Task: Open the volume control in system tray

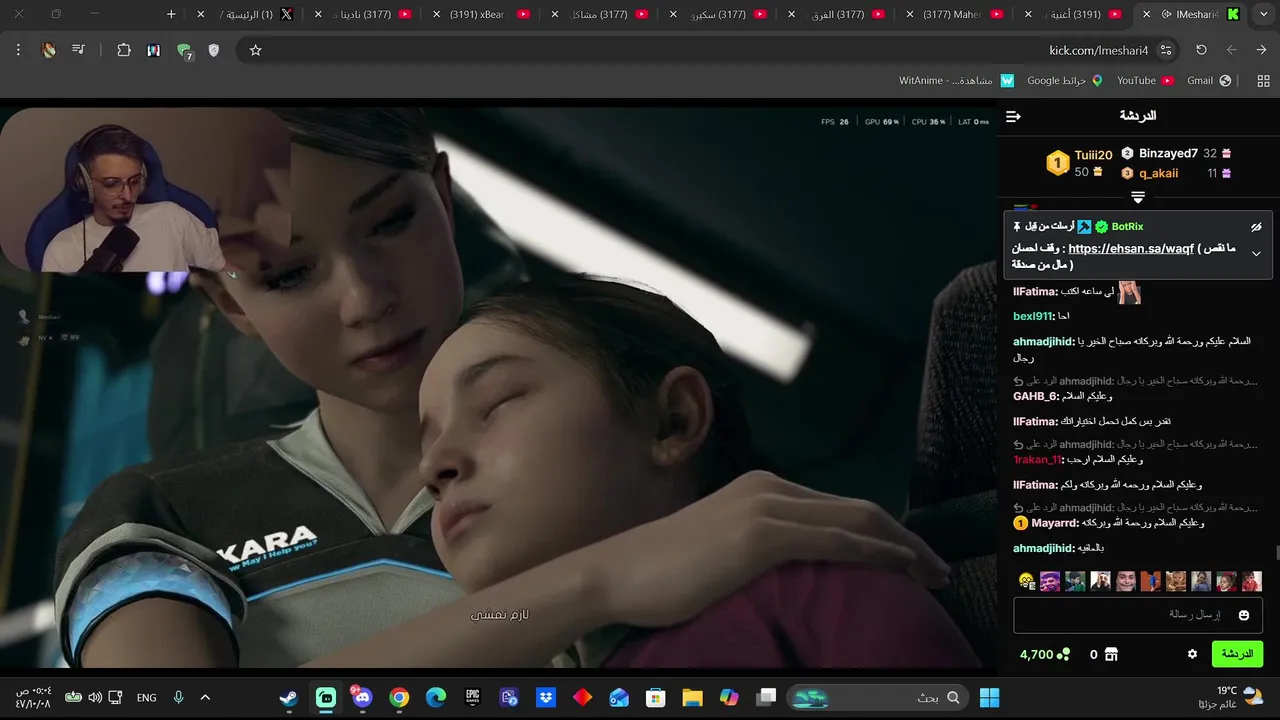Action: pyautogui.click(x=95, y=697)
